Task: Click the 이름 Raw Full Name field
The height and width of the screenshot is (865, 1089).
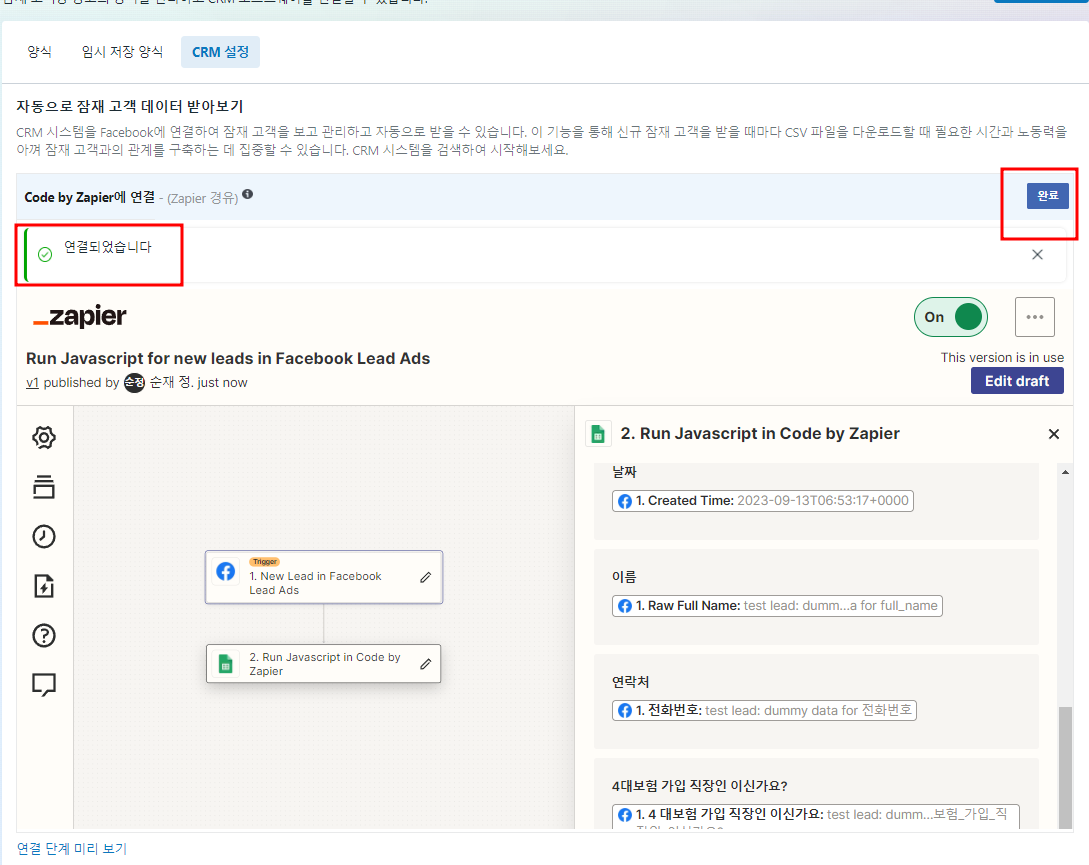Action: [777, 606]
